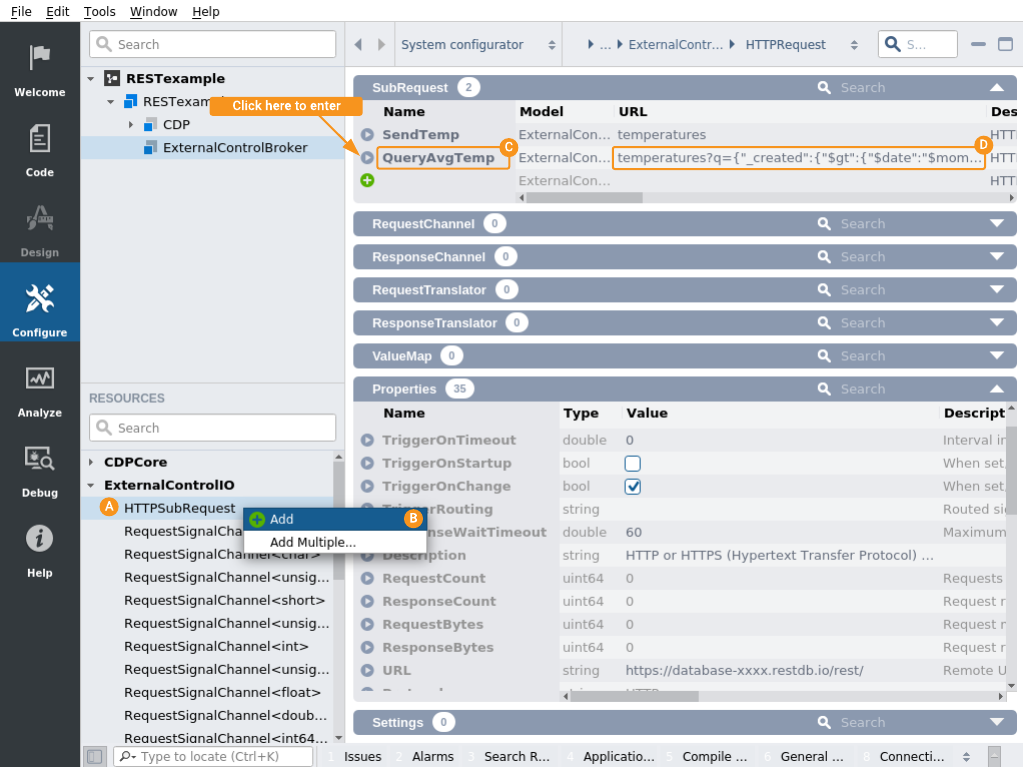Open the Help info icon
1023x767 pixels.
pos(40,541)
